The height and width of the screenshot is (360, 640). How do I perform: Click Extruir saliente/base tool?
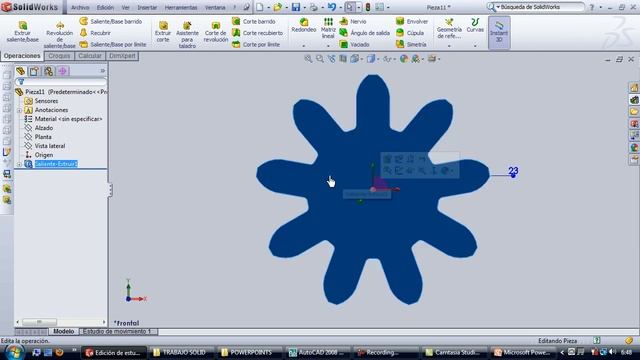(22, 32)
